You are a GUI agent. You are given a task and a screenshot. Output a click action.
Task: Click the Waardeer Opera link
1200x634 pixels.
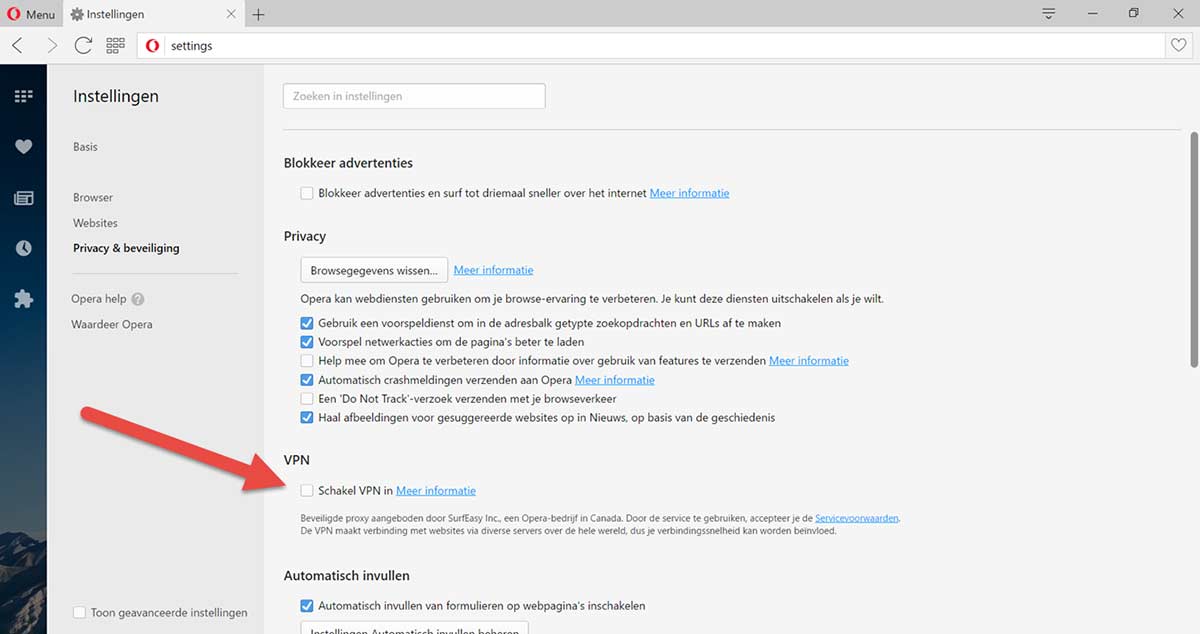pyautogui.click(x=112, y=325)
